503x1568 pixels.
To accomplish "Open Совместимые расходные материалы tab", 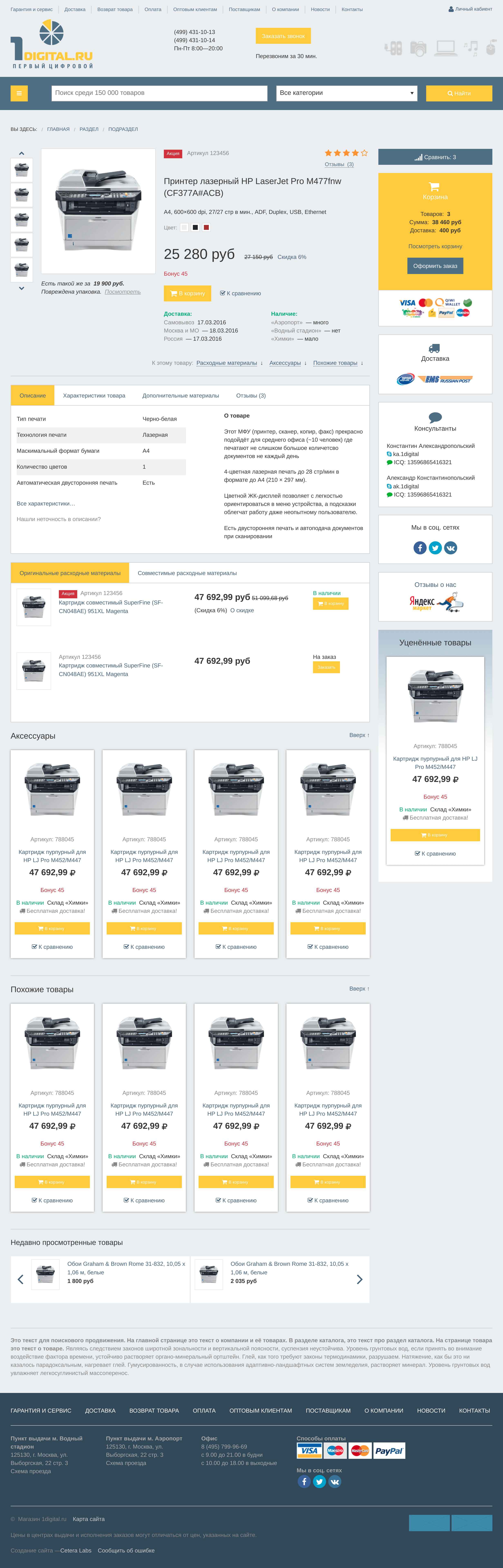I will 187,573.
